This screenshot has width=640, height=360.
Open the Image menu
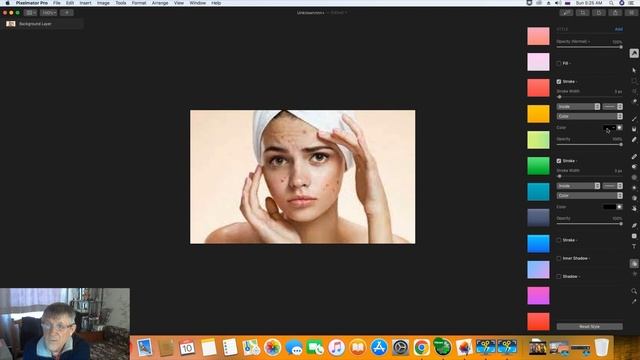coord(103,3)
